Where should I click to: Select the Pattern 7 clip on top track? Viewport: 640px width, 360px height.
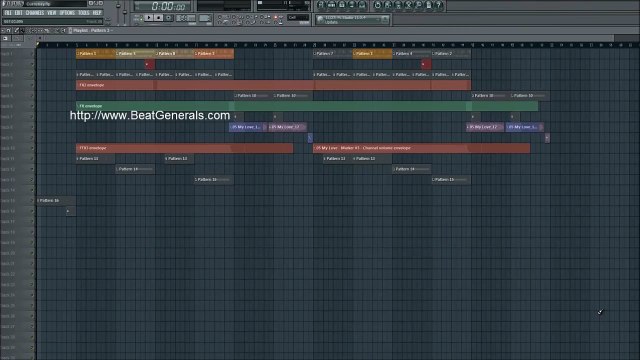click(332, 53)
